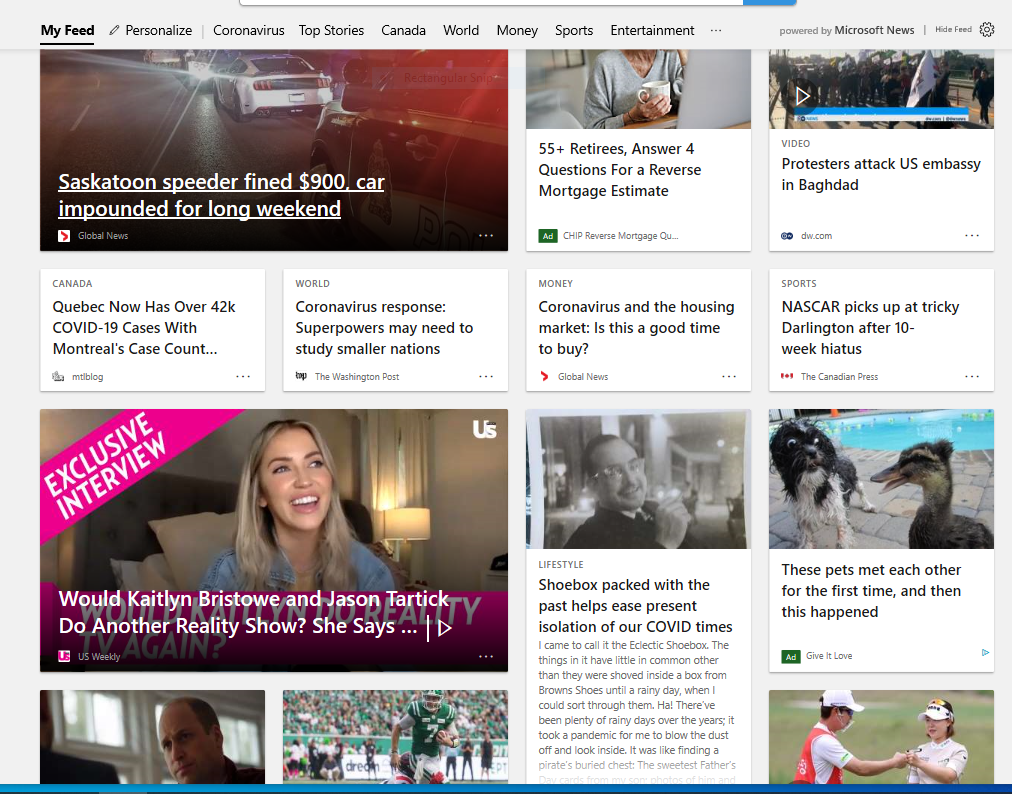This screenshot has width=1012, height=794.
Task: Click the Ad badge on reverse mortgage card
Action: tap(548, 236)
